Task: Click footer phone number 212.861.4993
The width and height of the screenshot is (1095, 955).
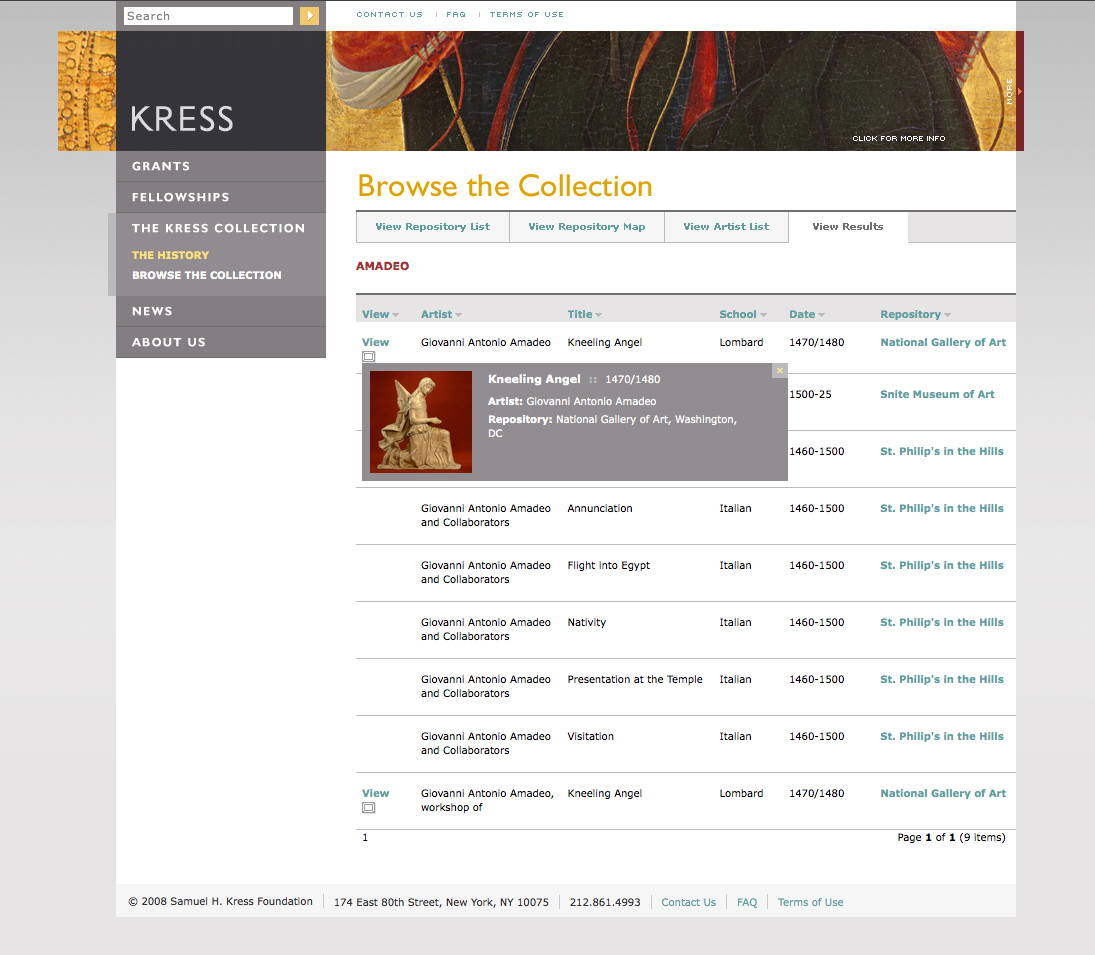Action: coord(605,902)
